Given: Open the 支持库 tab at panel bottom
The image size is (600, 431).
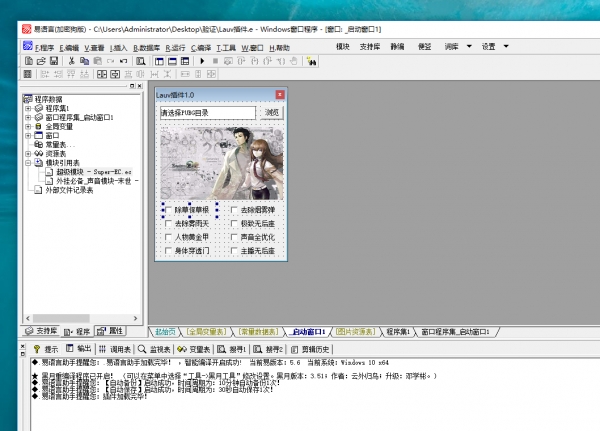Looking at the screenshot, I should 41,331.
